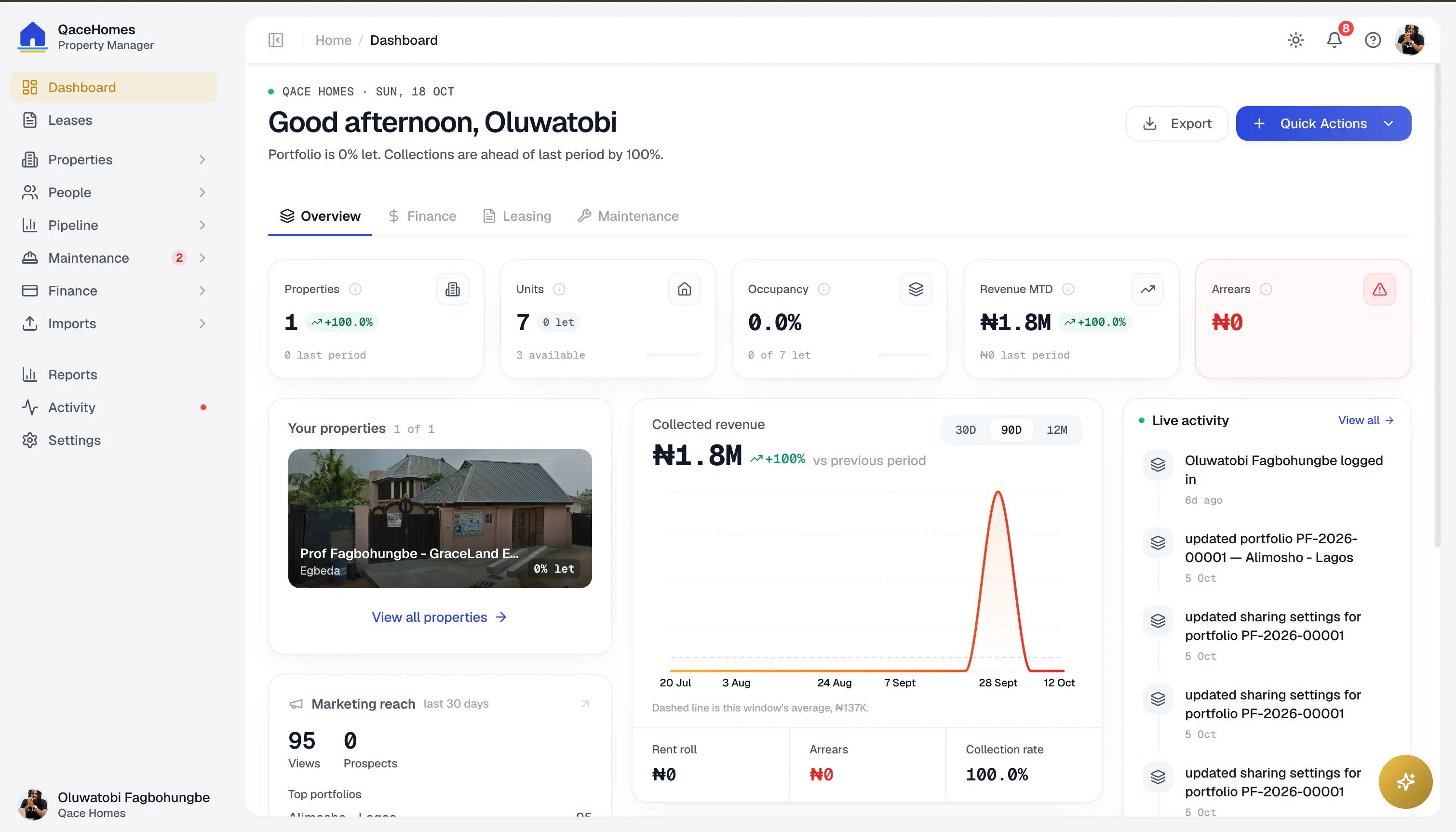Open Marketing reach expand arrow icon
This screenshot has width=1456, height=832.
point(585,703)
